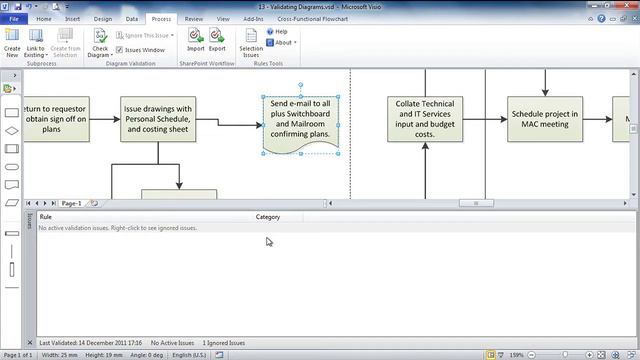This screenshot has height=360, width=640.
Task: Click the Help icon in Rules Tools
Action: click(x=270, y=31)
